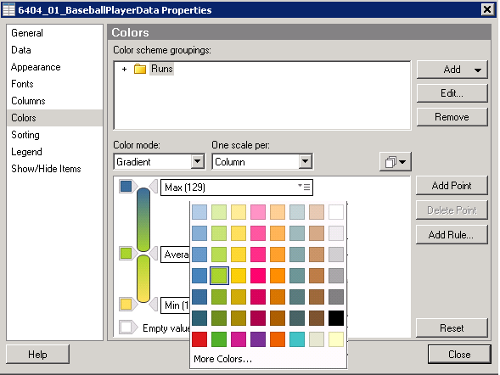
Task: Select the Colors page in sidebar
Action: (x=55, y=118)
